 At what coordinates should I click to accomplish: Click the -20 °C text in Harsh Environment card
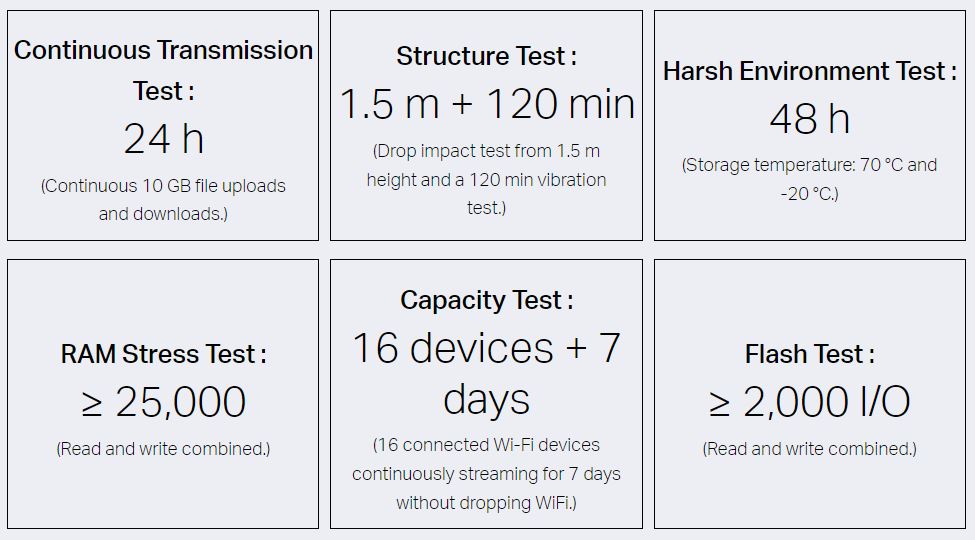pyautogui.click(x=810, y=193)
